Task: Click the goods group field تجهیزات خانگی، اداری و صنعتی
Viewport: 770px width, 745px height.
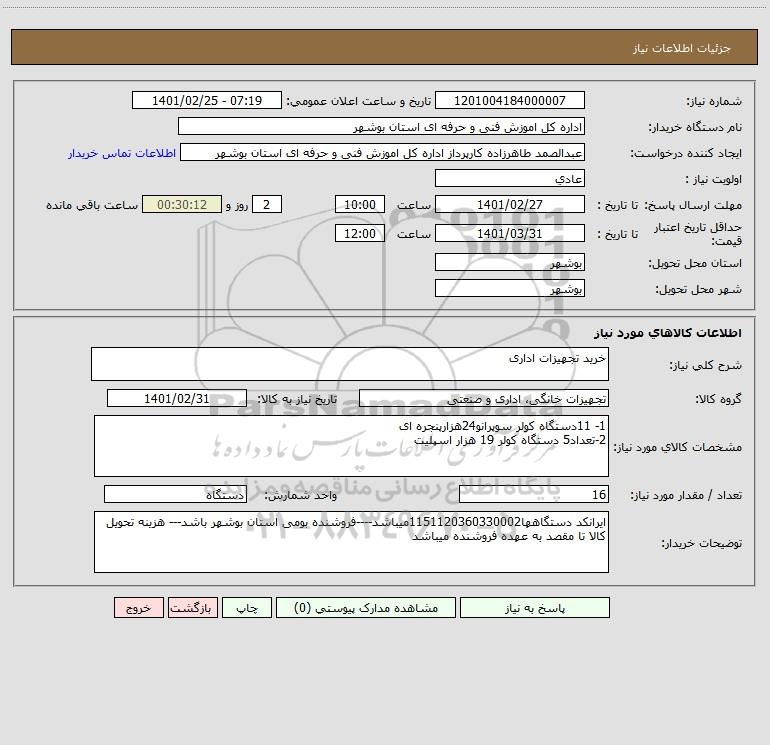Action: [x=484, y=398]
